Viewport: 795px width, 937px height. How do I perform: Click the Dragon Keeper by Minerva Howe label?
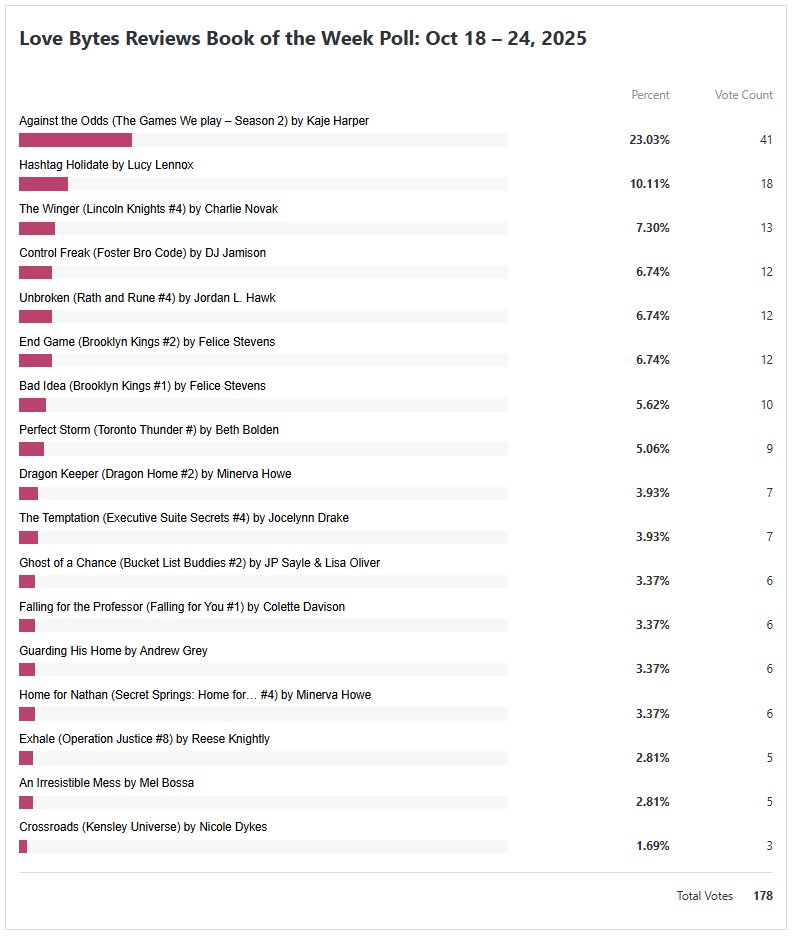click(155, 474)
